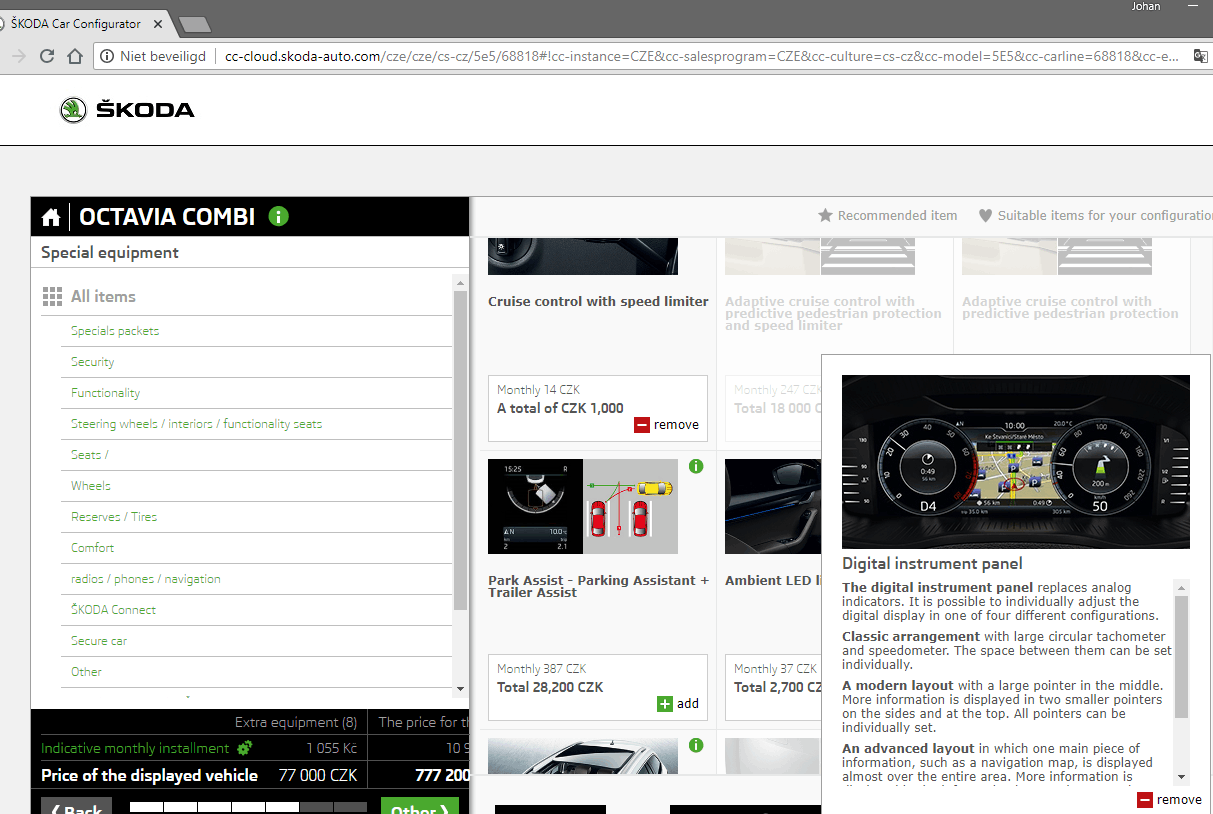
Task: Go to home via the house icon
Action: coord(51,217)
